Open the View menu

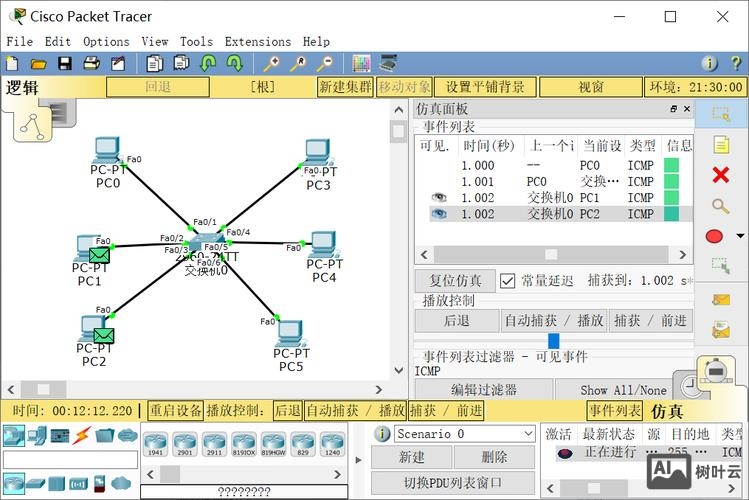tap(155, 42)
